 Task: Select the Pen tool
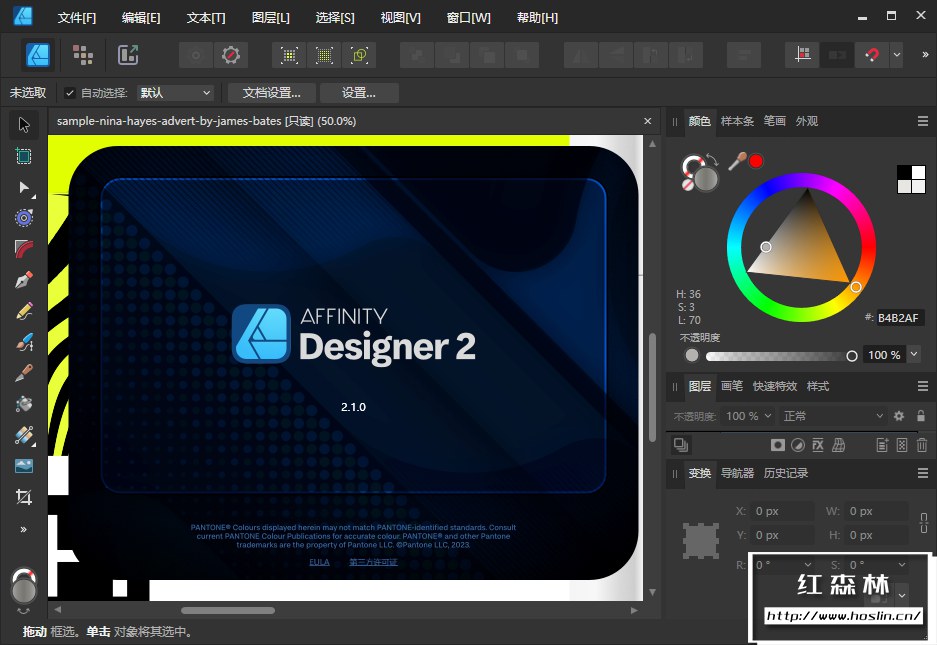(x=24, y=280)
